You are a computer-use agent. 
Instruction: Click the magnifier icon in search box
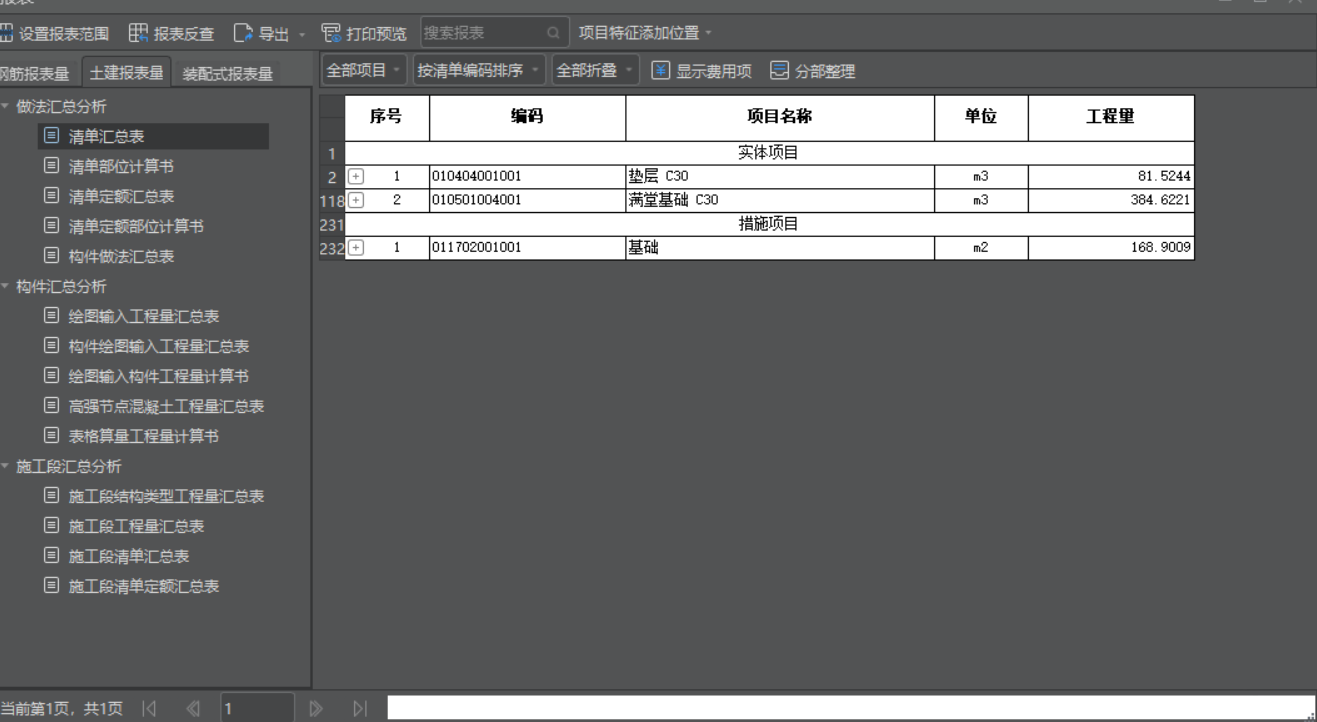point(553,34)
